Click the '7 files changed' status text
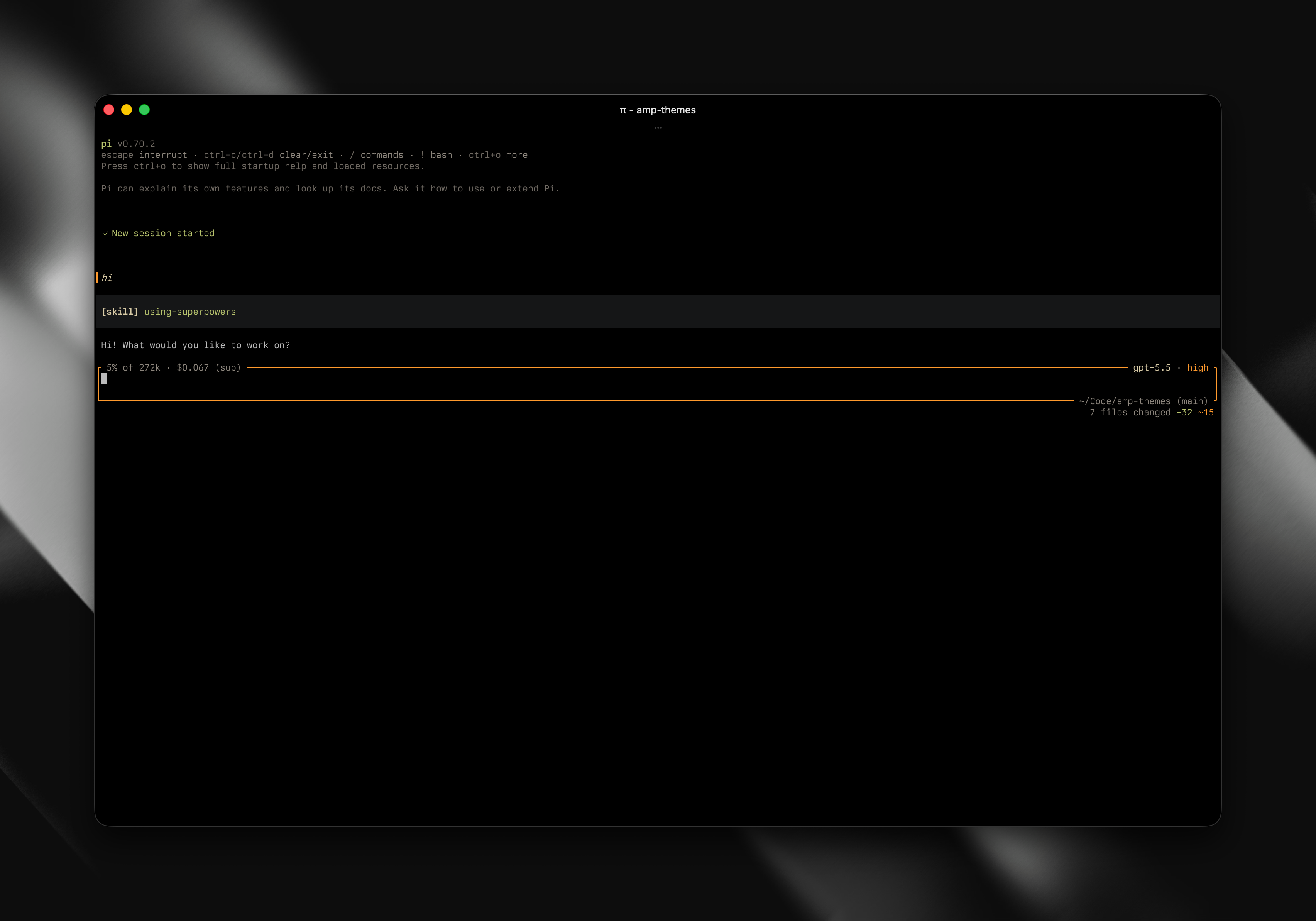 1130,413
